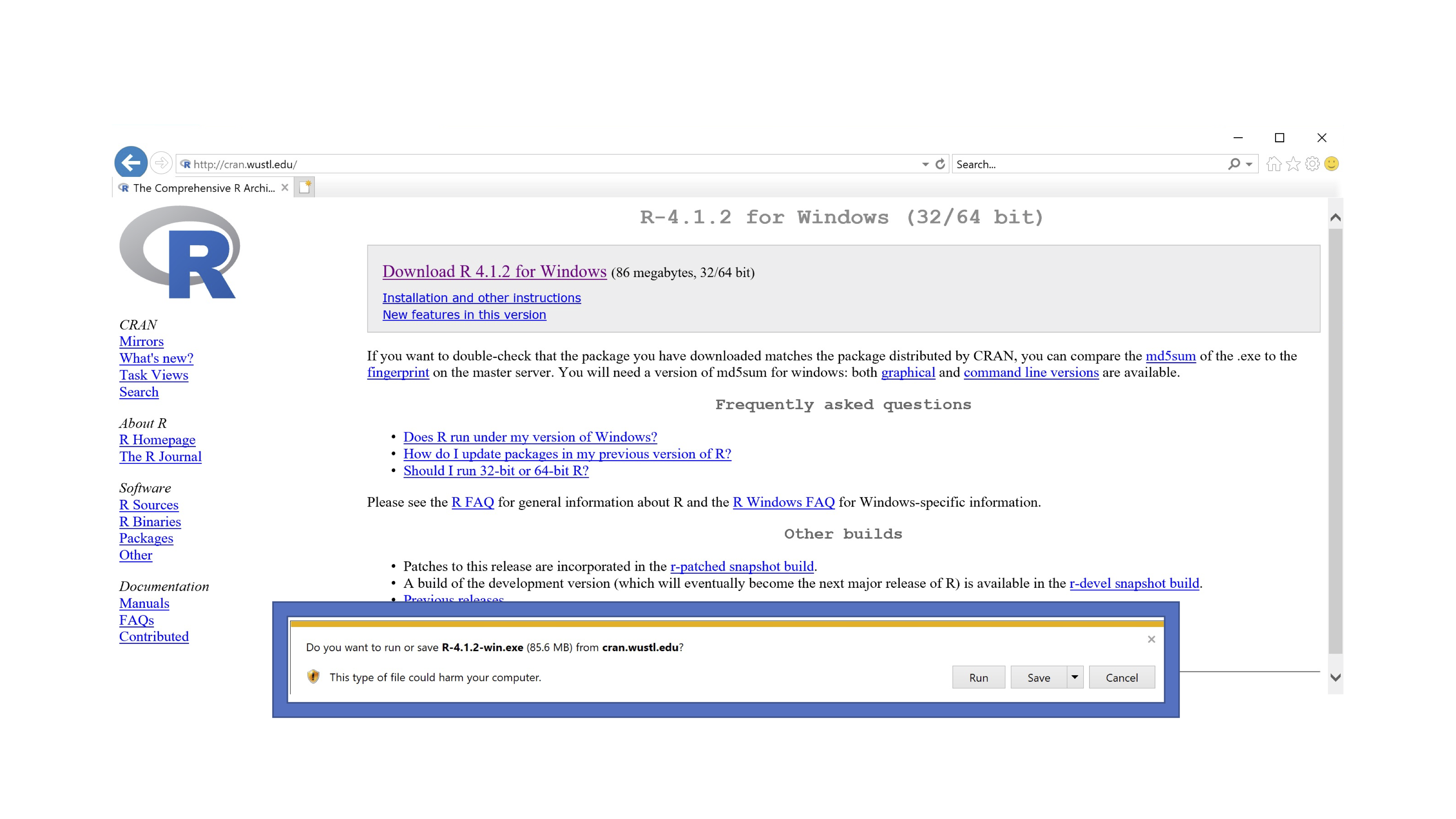Image resolution: width=1456 pixels, height=819 pixels.
Task: Cancel the R-4.1.2-win.exe download
Action: pyautogui.click(x=1121, y=677)
